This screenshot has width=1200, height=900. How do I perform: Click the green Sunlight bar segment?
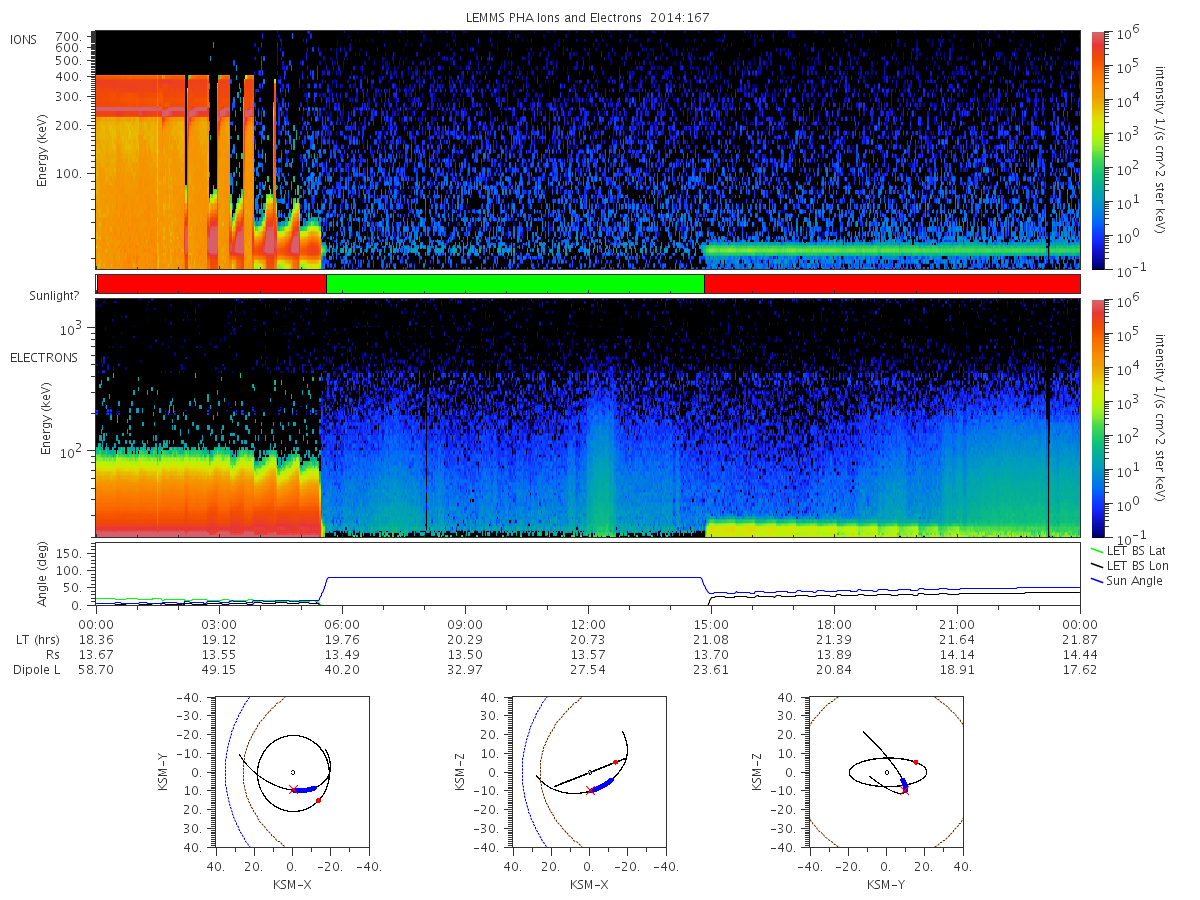[515, 284]
